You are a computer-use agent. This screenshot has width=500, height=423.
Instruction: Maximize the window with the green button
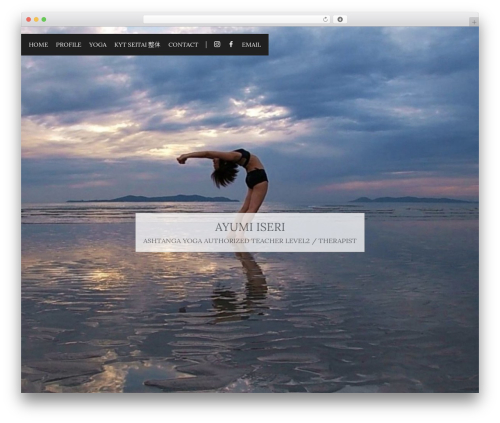pos(44,20)
